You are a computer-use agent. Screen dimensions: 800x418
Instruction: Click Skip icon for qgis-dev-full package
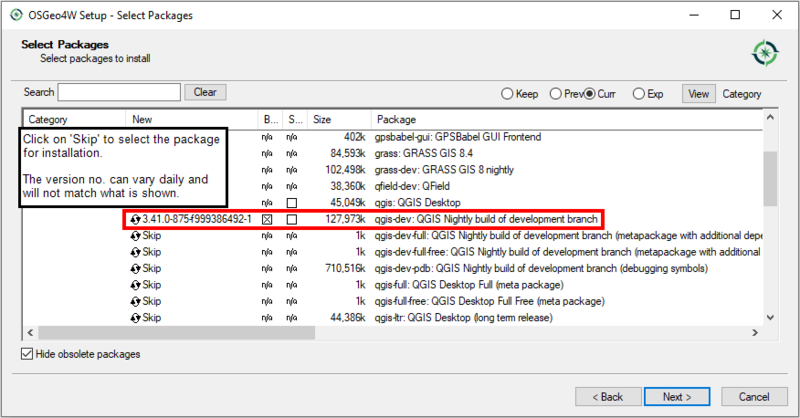[135, 235]
